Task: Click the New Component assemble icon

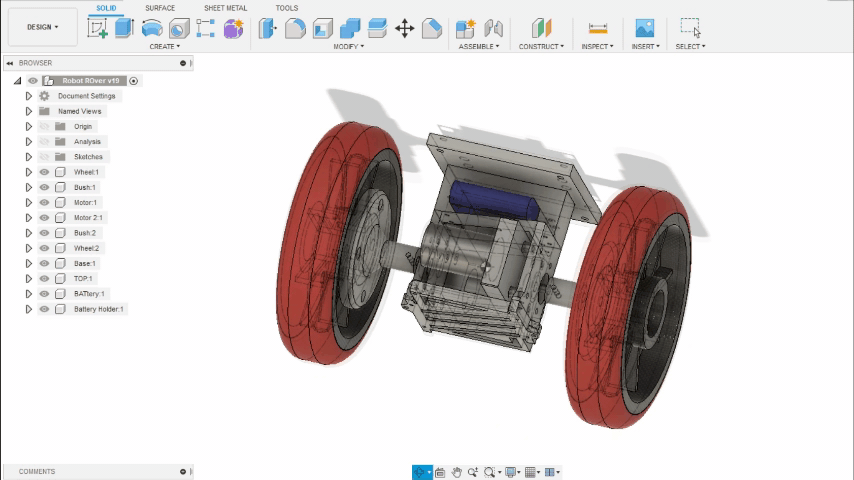Action: coord(465,28)
